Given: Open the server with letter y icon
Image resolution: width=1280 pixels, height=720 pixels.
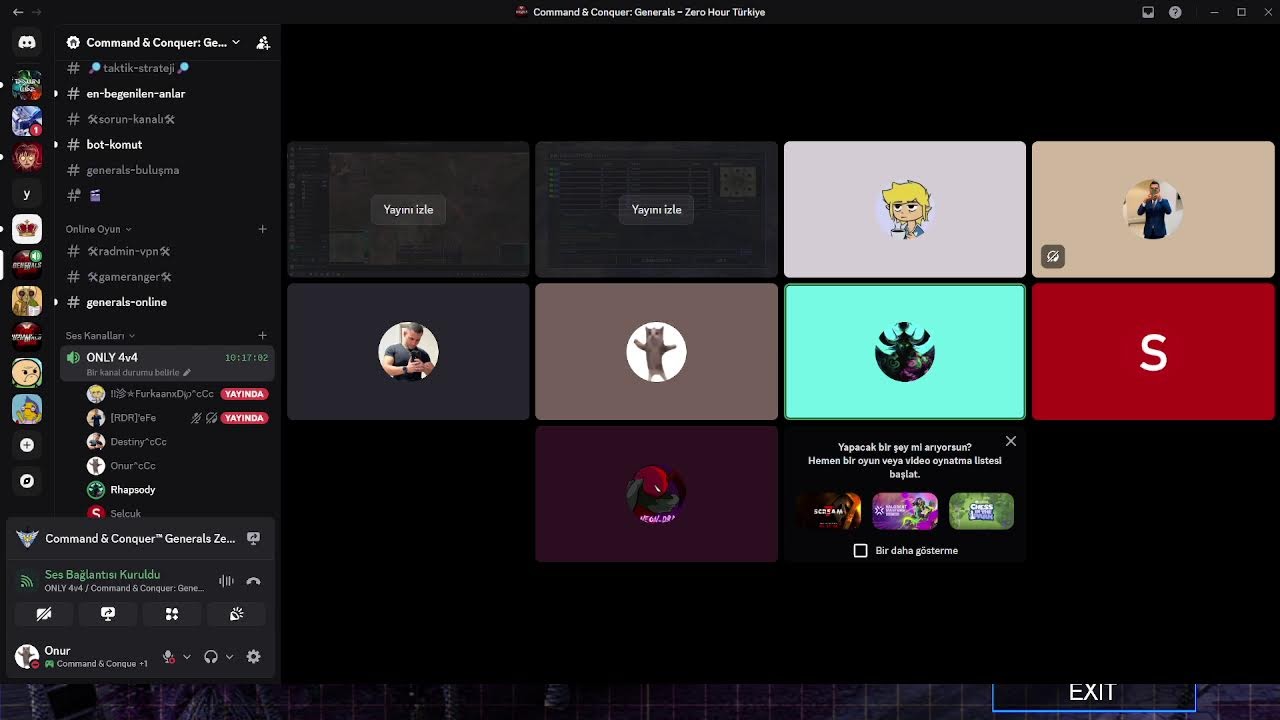Looking at the screenshot, I should coord(27,194).
